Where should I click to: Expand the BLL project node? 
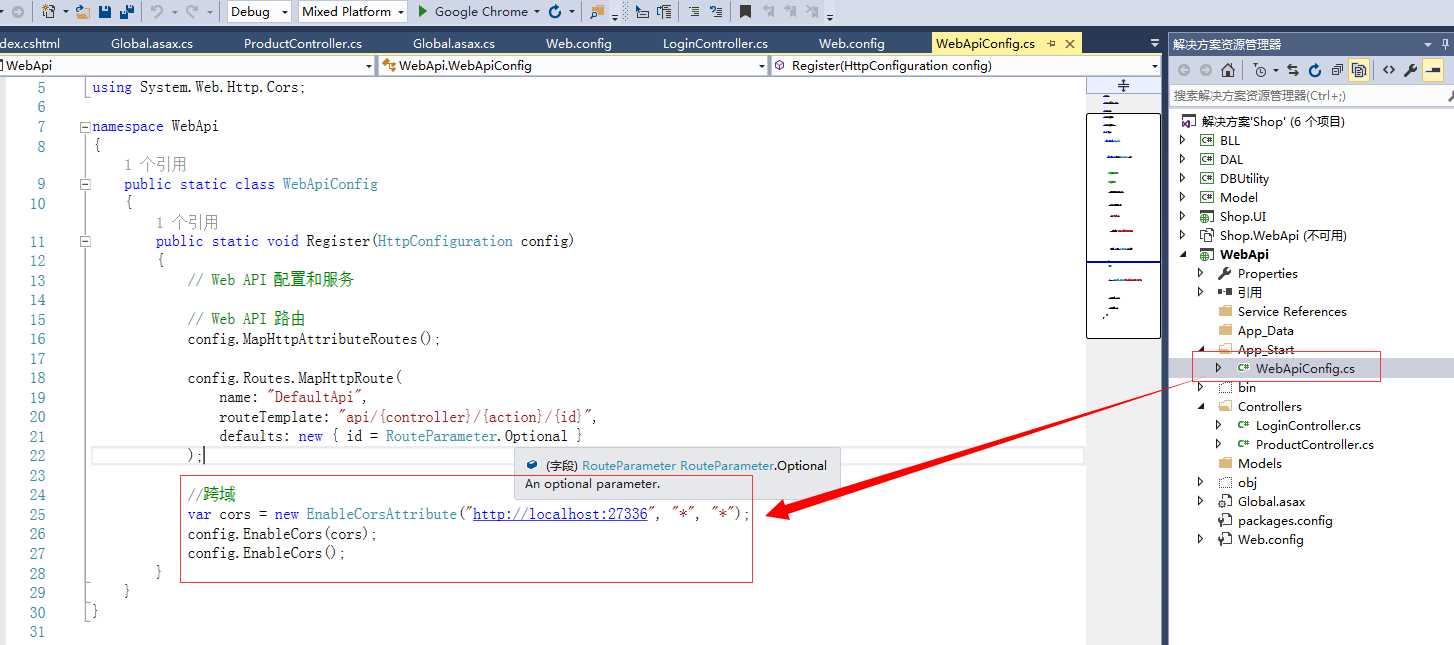1183,140
